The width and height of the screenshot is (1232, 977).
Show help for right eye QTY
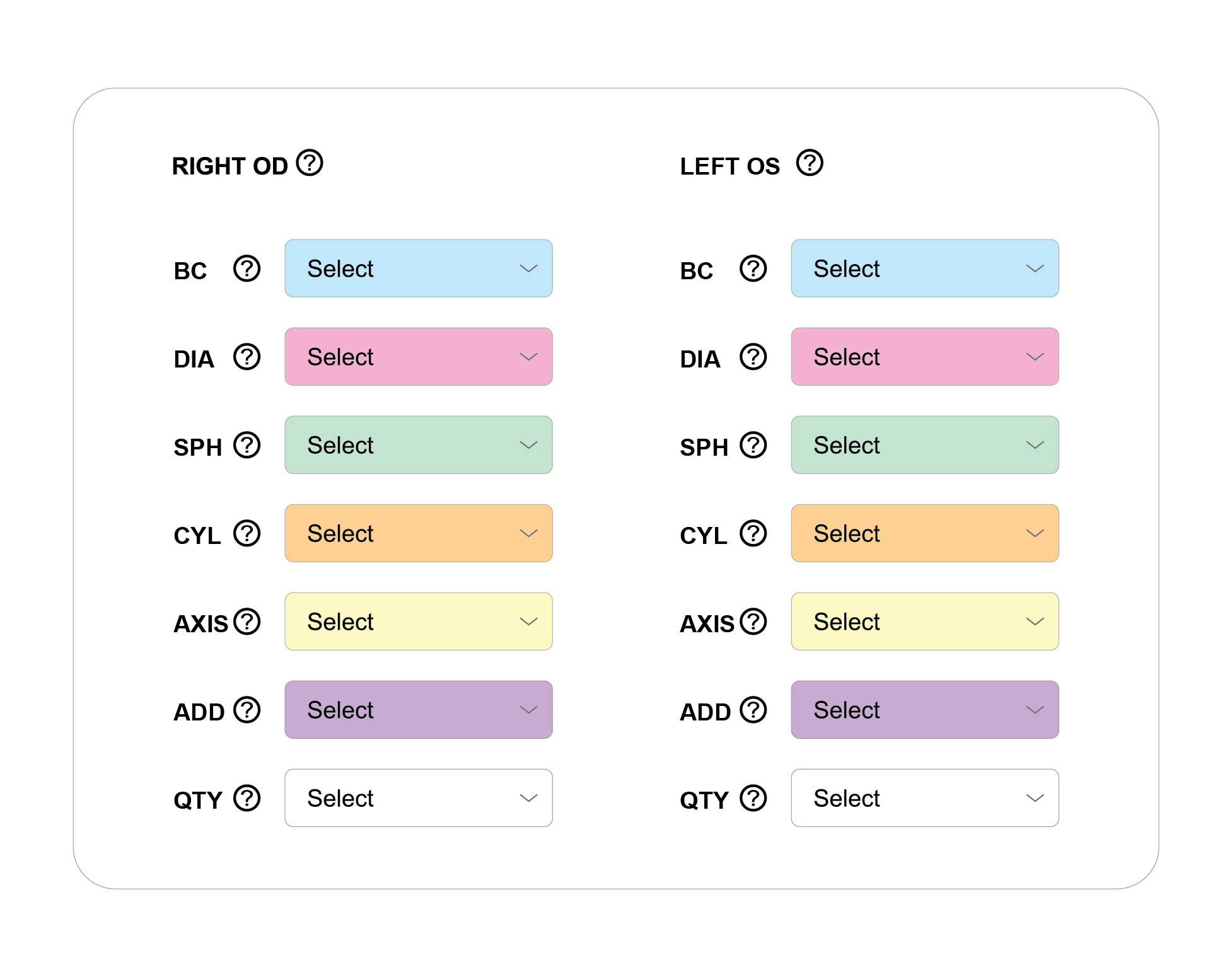coord(247,798)
